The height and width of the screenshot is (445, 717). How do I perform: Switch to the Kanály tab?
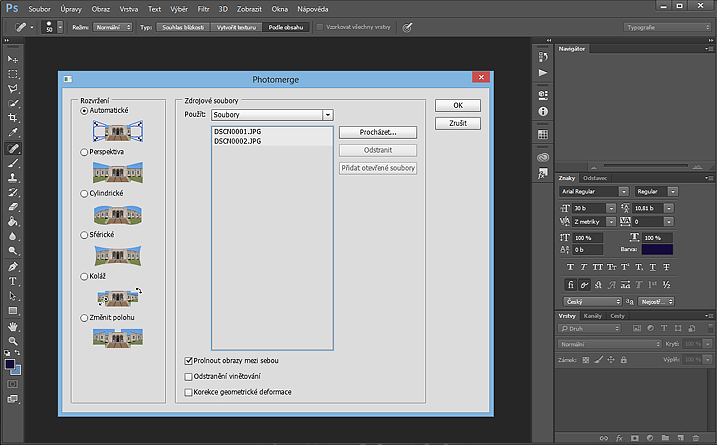[593, 316]
